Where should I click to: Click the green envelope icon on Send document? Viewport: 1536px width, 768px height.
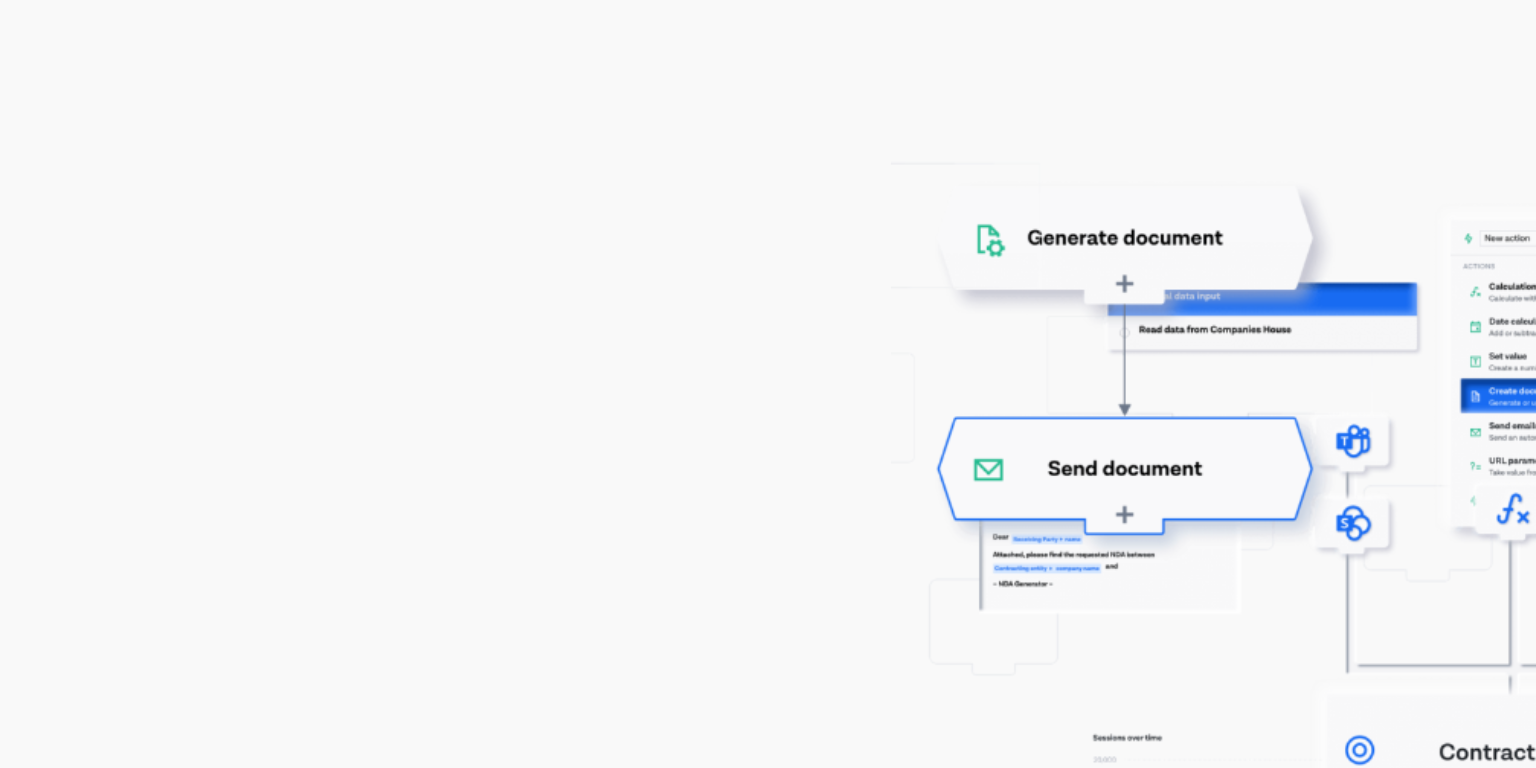pos(988,469)
